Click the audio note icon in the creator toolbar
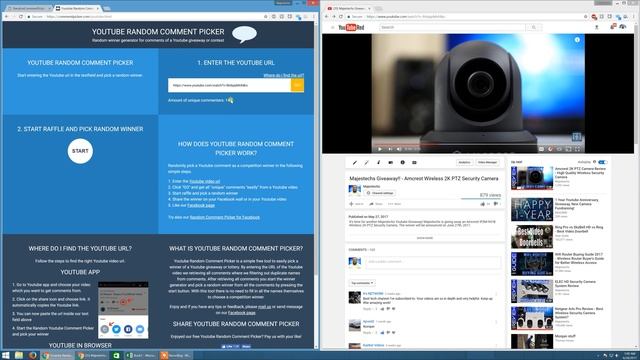The width and height of the screenshot is (640, 360). (x=378, y=162)
